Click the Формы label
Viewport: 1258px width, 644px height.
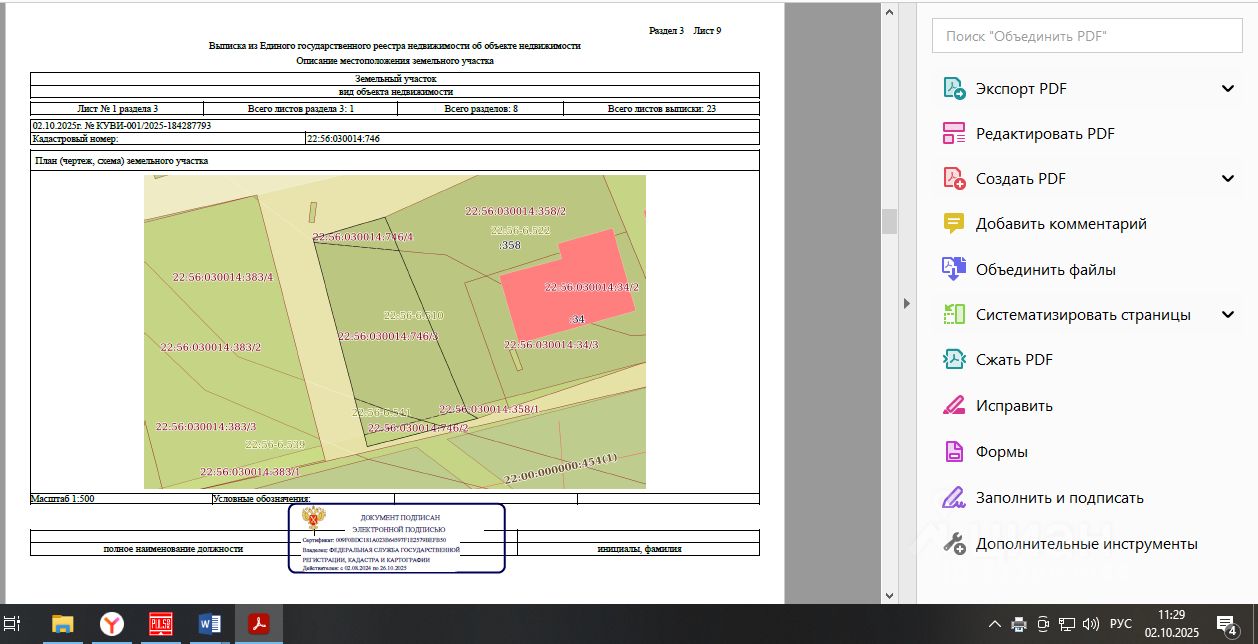coord(1002,452)
